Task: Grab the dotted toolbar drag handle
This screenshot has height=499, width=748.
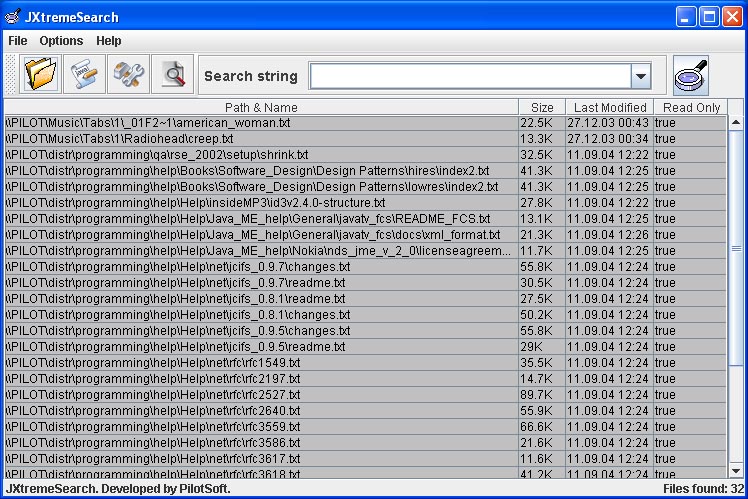Action: coord(10,74)
